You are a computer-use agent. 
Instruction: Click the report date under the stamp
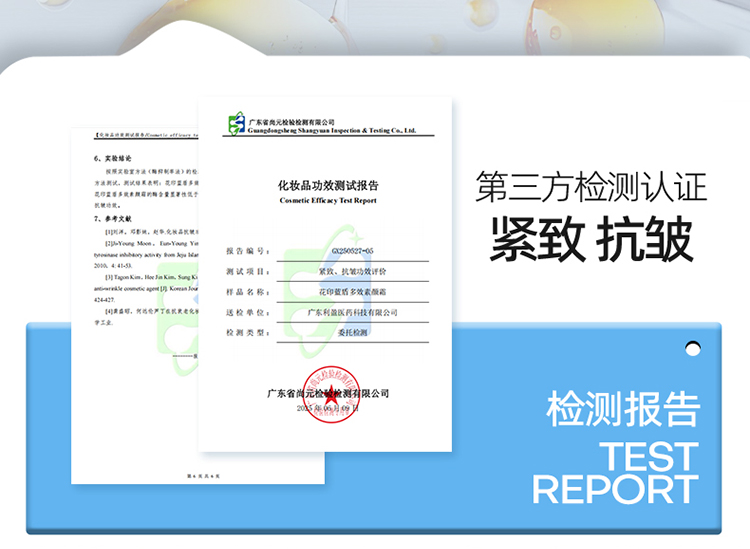[328, 408]
